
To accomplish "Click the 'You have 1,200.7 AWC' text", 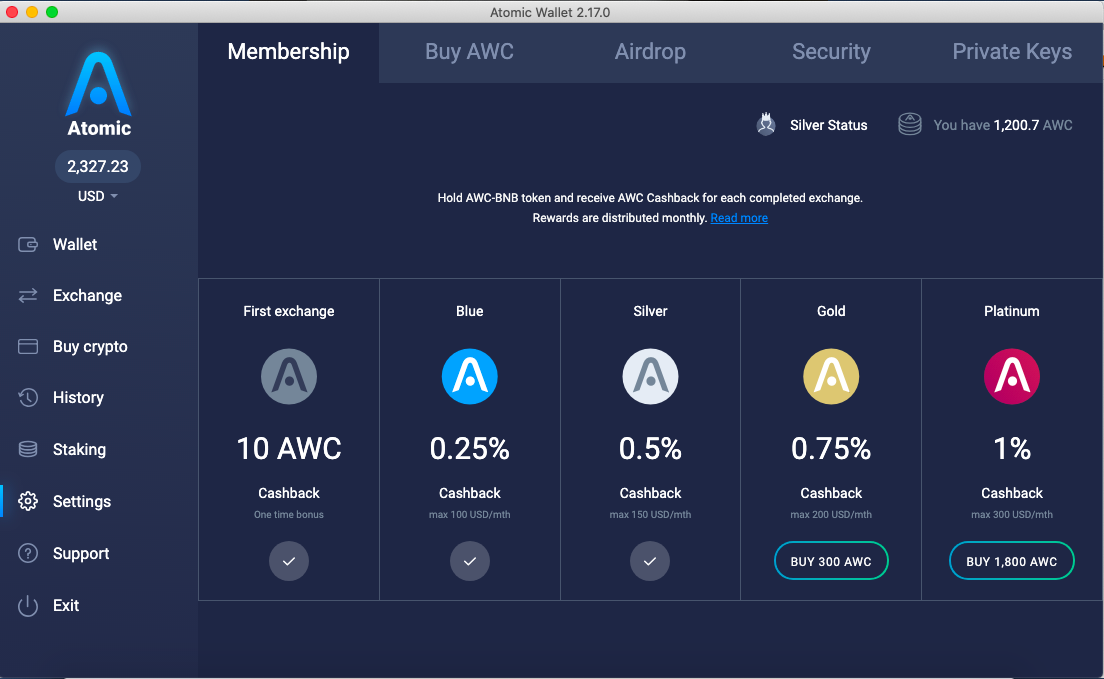I will tap(1003, 125).
